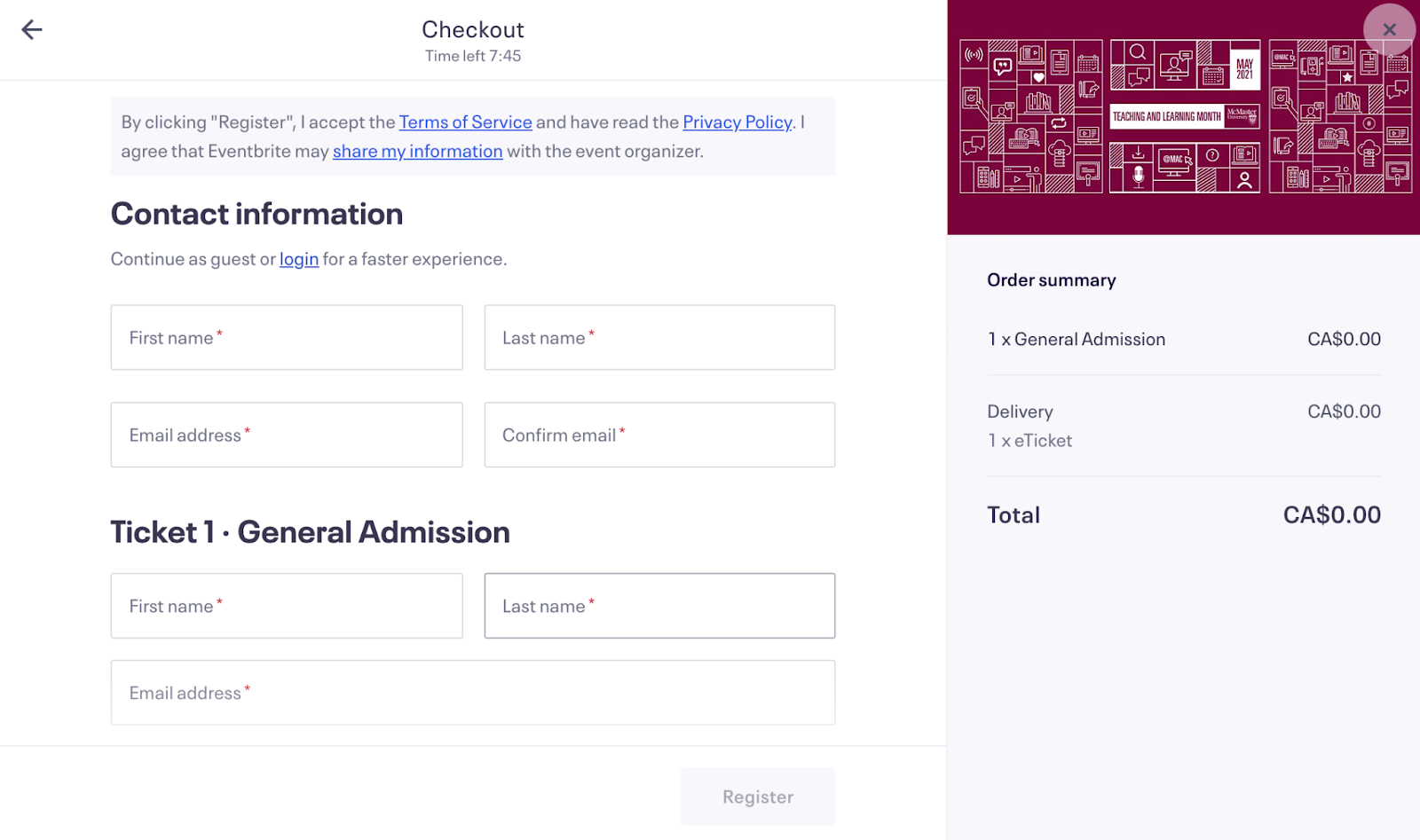Click the Total CA$0.00 amount
1420x840 pixels.
1331,515
